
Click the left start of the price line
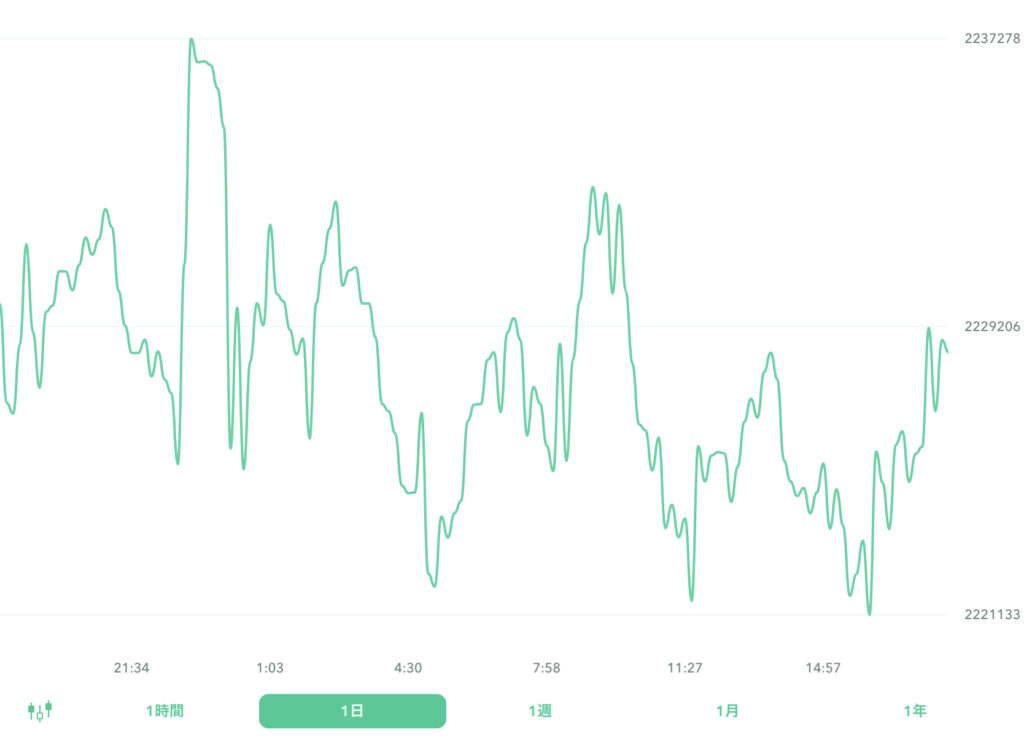(1, 305)
